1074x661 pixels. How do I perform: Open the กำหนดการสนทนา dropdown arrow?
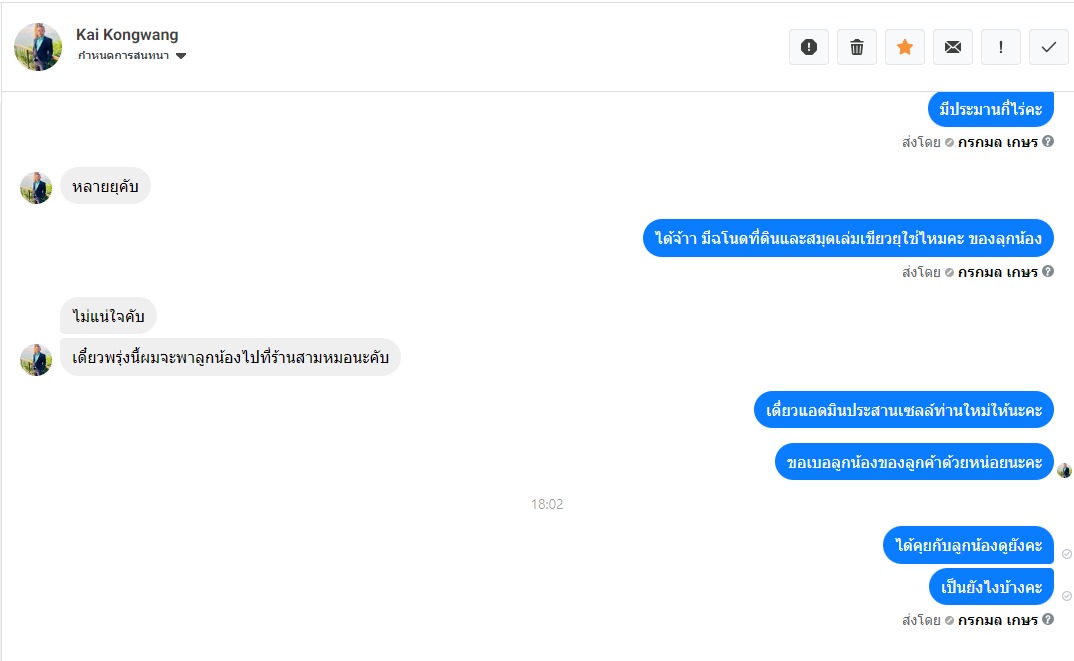pyautogui.click(x=181, y=55)
